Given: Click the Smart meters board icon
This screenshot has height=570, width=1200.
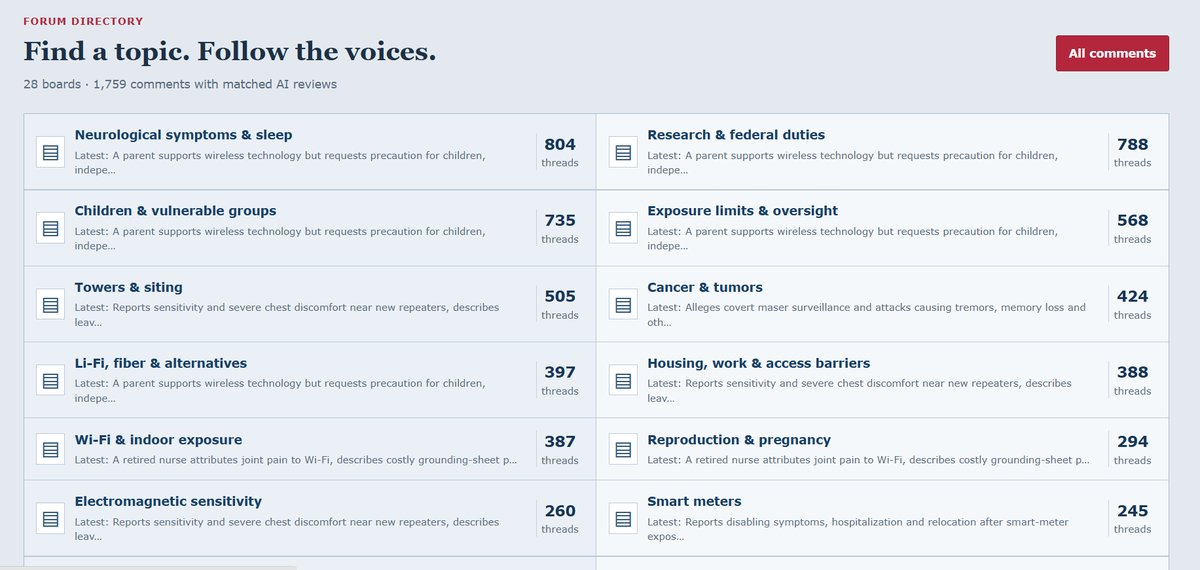Looking at the screenshot, I should click(x=623, y=518).
